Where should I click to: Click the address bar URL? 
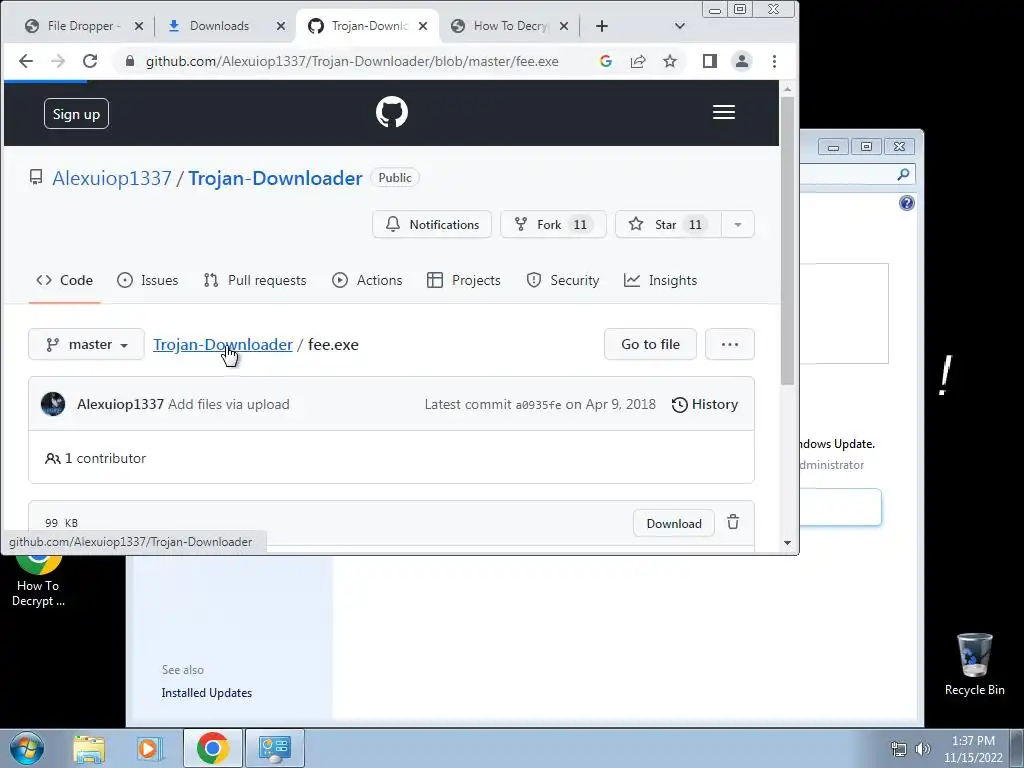point(352,61)
